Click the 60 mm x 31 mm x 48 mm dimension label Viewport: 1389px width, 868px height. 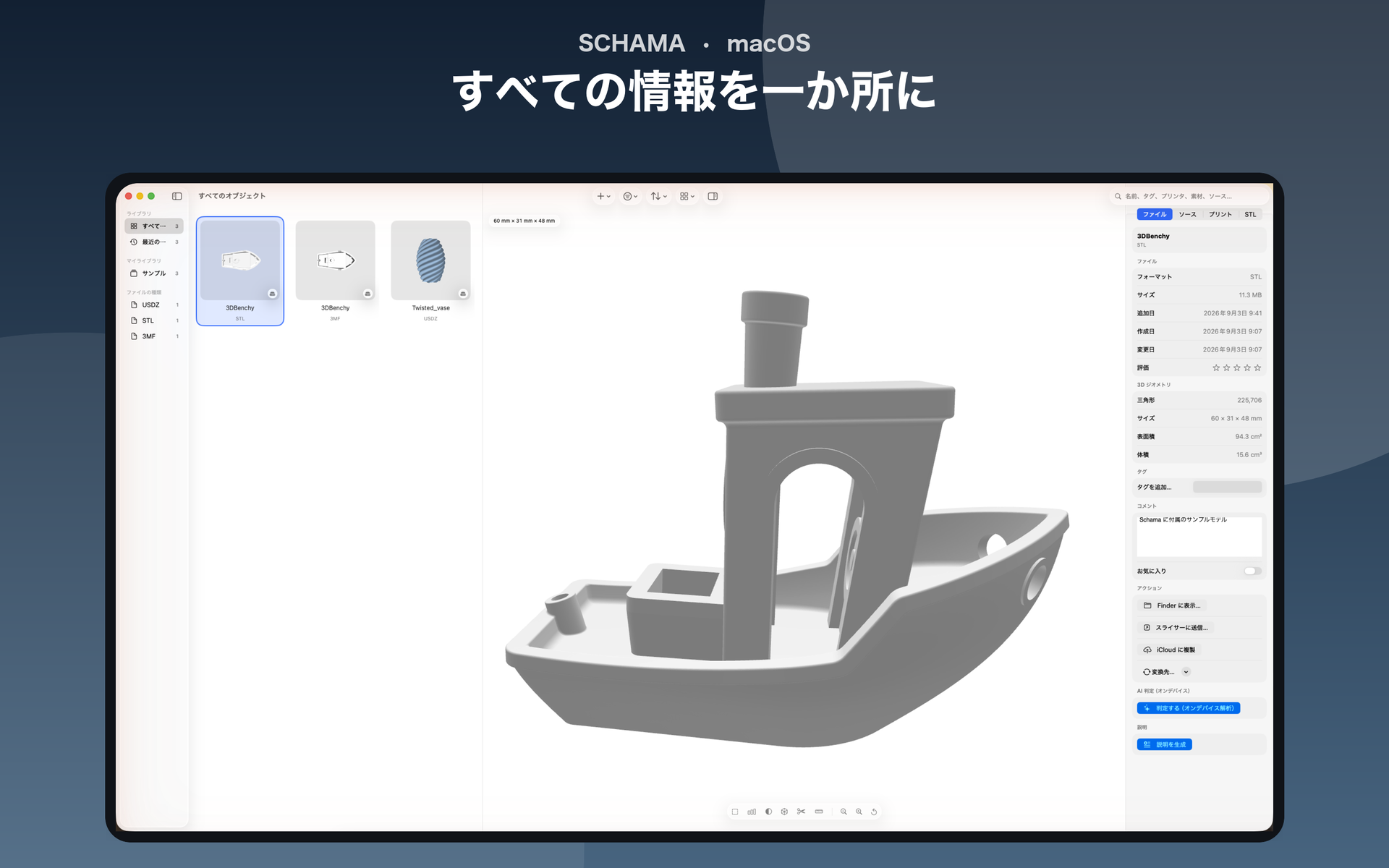coord(524,221)
